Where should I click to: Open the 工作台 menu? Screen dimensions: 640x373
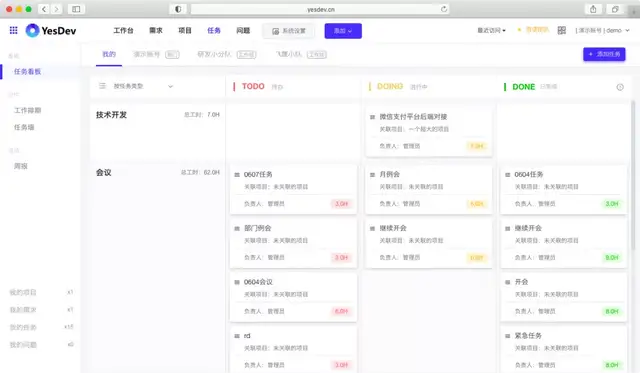click(123, 31)
